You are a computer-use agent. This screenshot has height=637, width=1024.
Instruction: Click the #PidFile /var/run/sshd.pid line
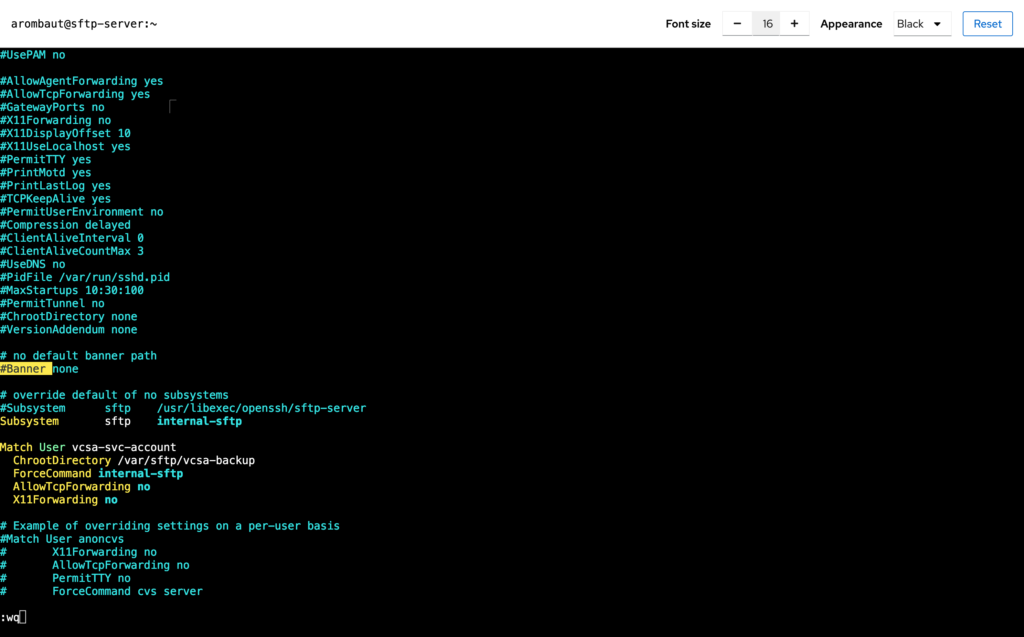[x=85, y=277]
